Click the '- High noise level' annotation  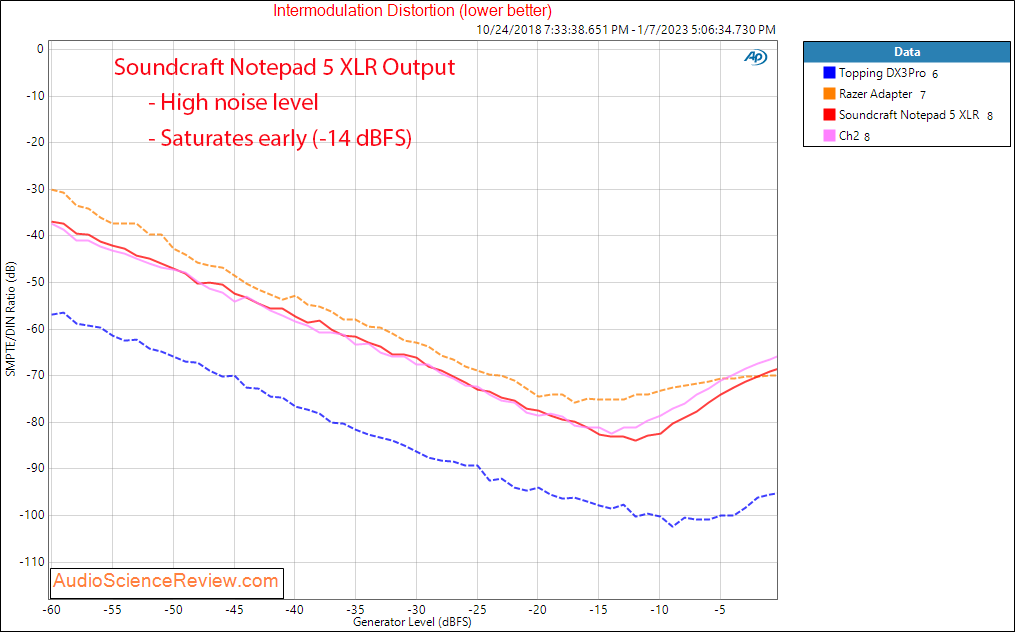pos(233,102)
